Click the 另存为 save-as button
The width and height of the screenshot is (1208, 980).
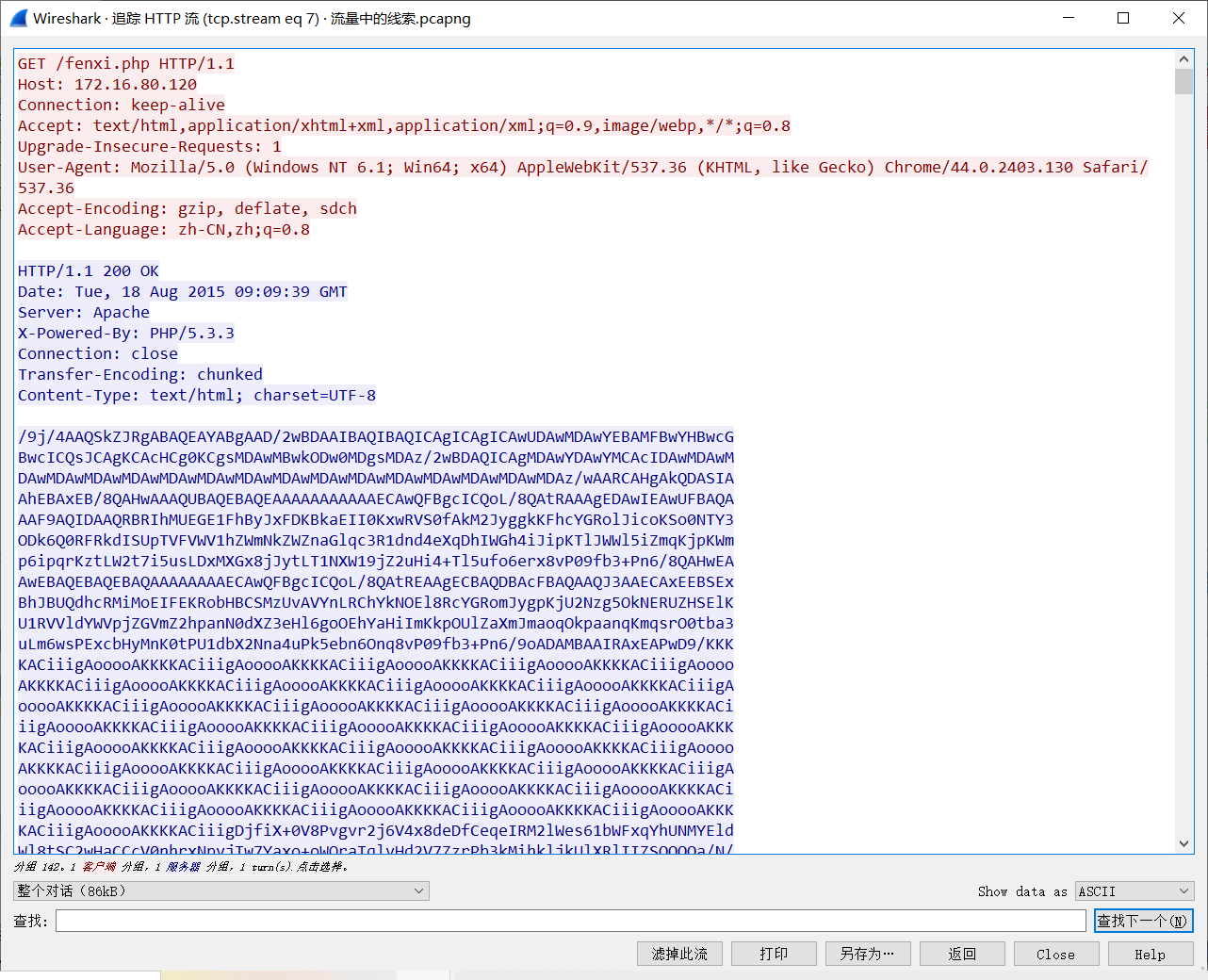[868, 954]
